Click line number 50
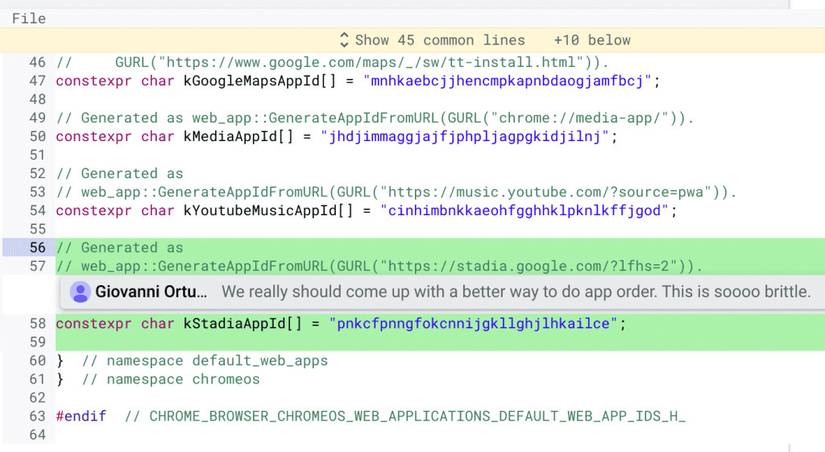Viewport: 825px width, 452px height. click(x=37, y=137)
